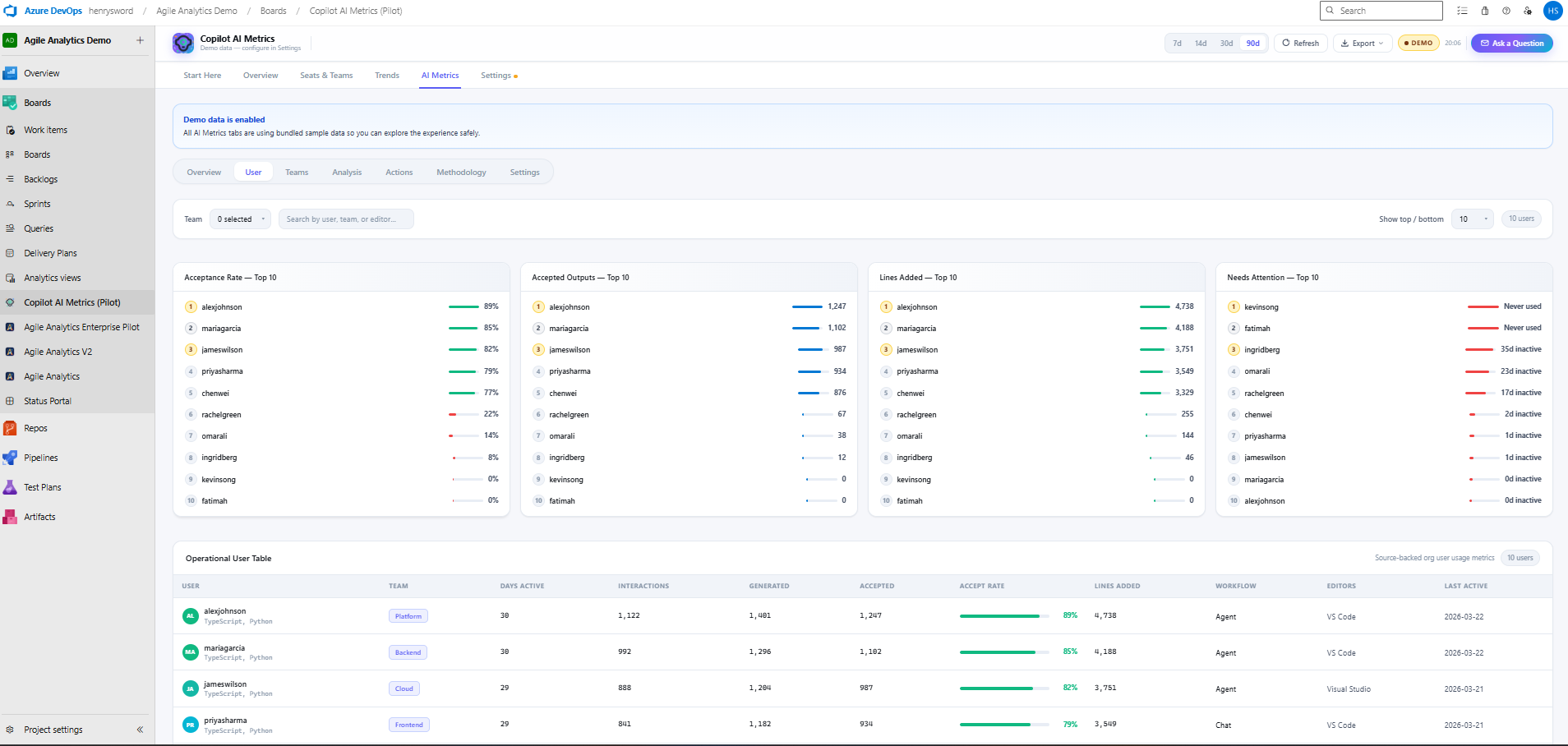Select the 14d period option

(x=1201, y=43)
